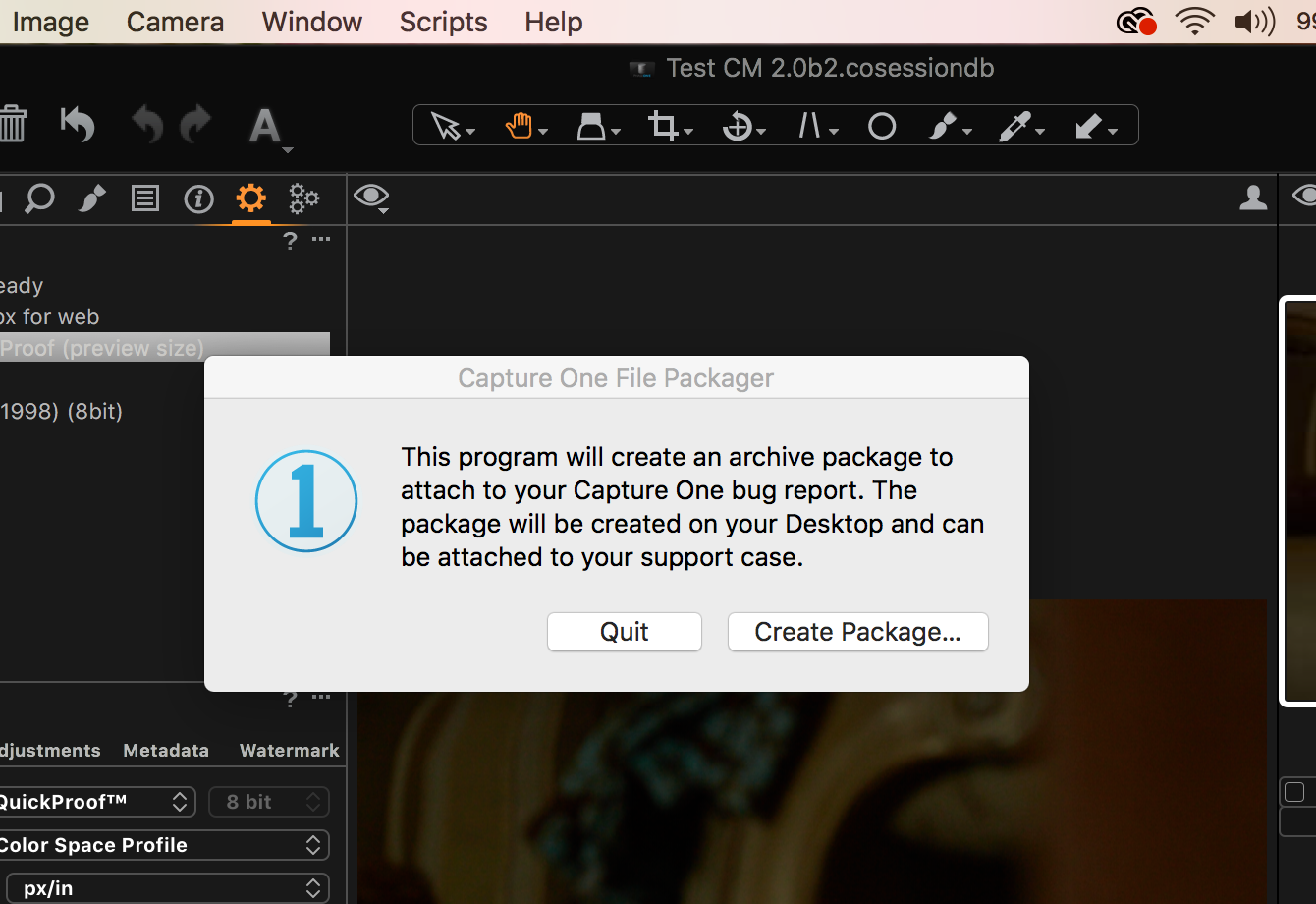Open the QuickProof format dropdown
Screen dimensions: 1316x904
96,802
